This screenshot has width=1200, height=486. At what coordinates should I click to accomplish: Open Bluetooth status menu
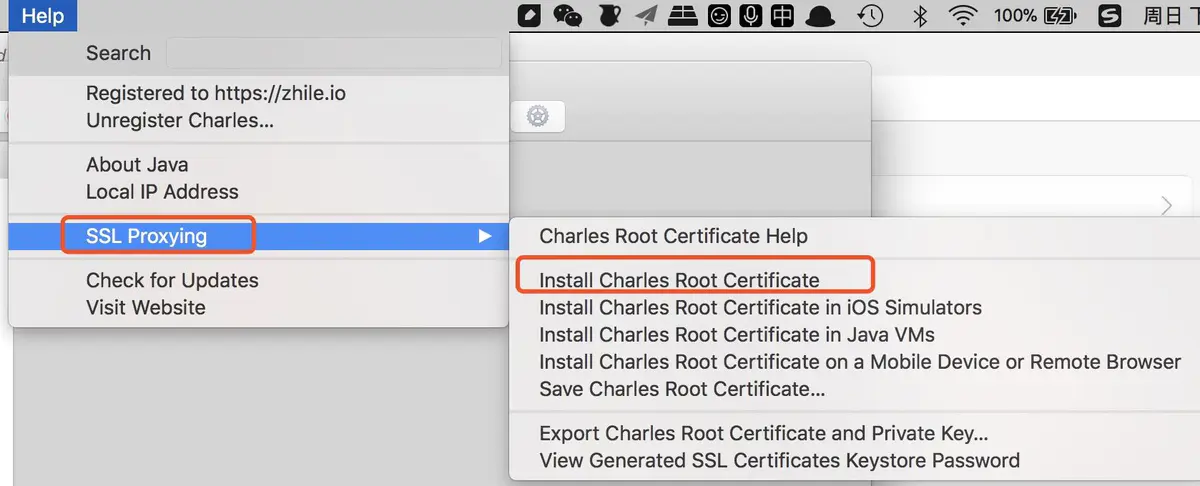(920, 15)
